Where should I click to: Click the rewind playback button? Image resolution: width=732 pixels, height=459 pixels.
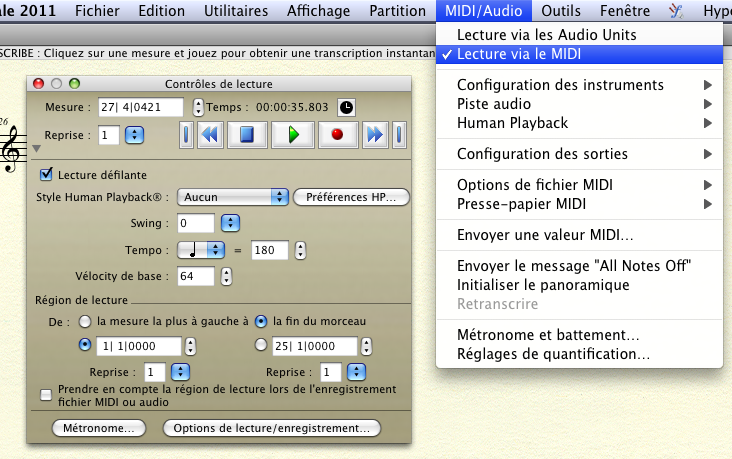[210, 135]
